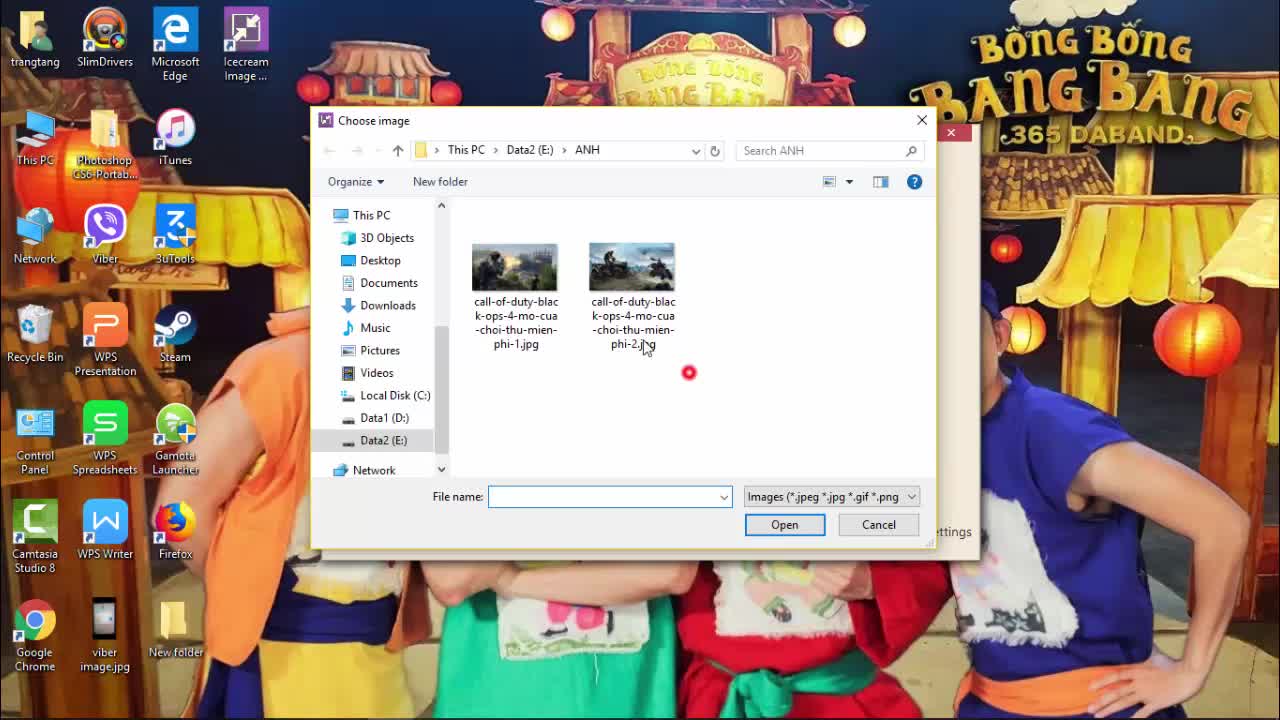This screenshot has width=1280, height=720.
Task: Open the image file type filter dropdown
Action: (x=831, y=497)
